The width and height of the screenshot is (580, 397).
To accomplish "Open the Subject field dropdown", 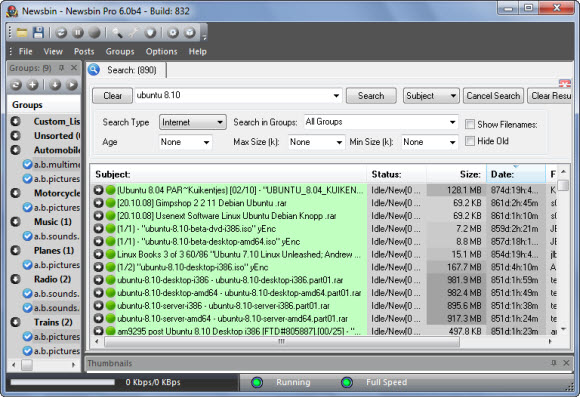I will click(x=431, y=95).
